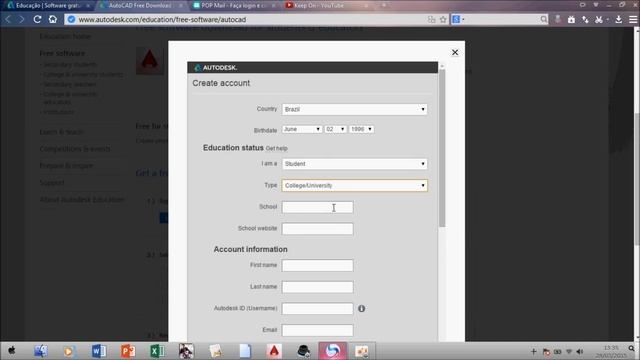Viewport: 640px width, 360px height.
Task: Open the browser home page icon
Action: point(53,19)
